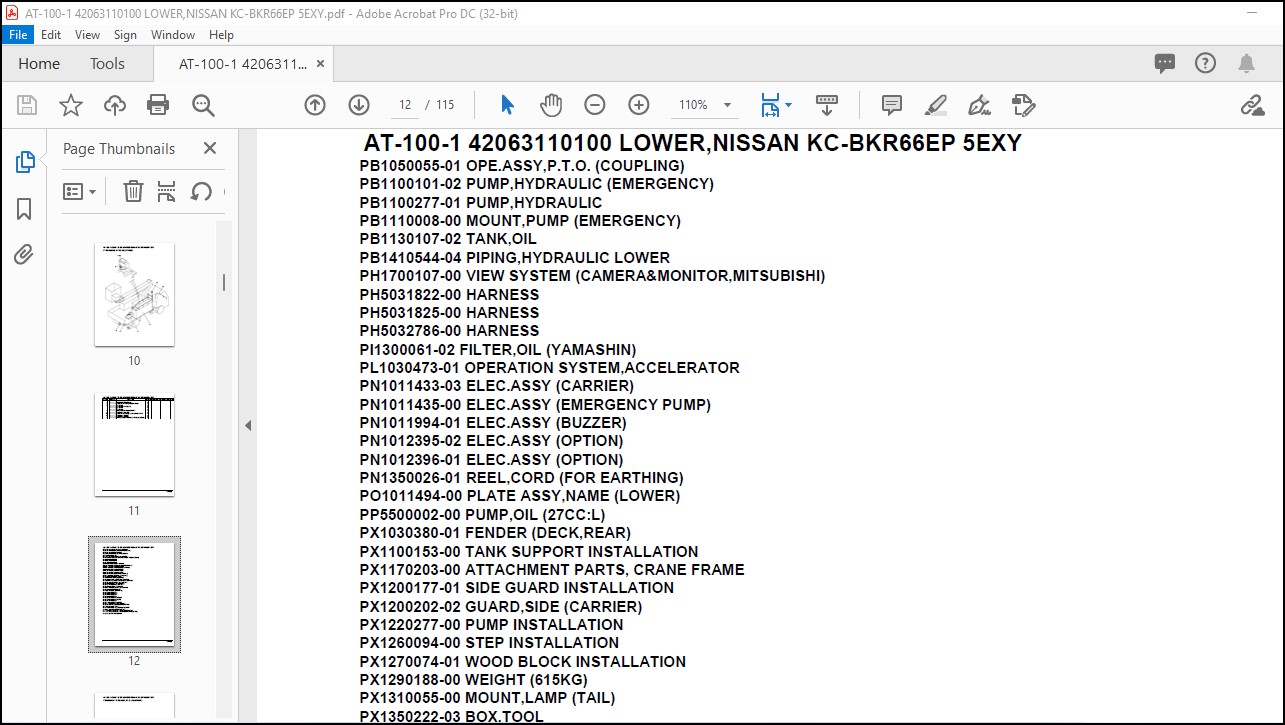1285x725 pixels.
Task: Select page 10 thumbnail
Action: click(134, 295)
